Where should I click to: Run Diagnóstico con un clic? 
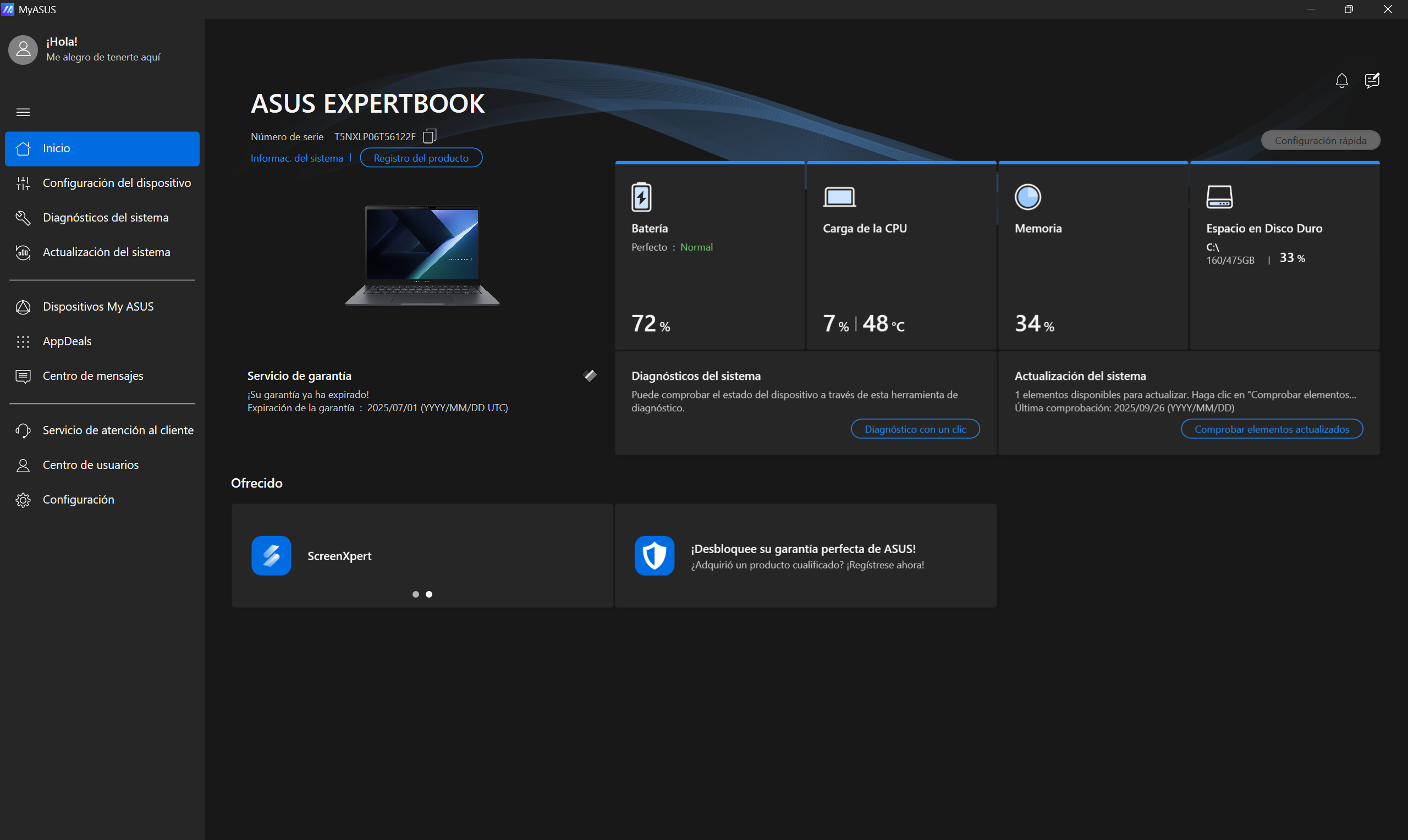(x=915, y=429)
